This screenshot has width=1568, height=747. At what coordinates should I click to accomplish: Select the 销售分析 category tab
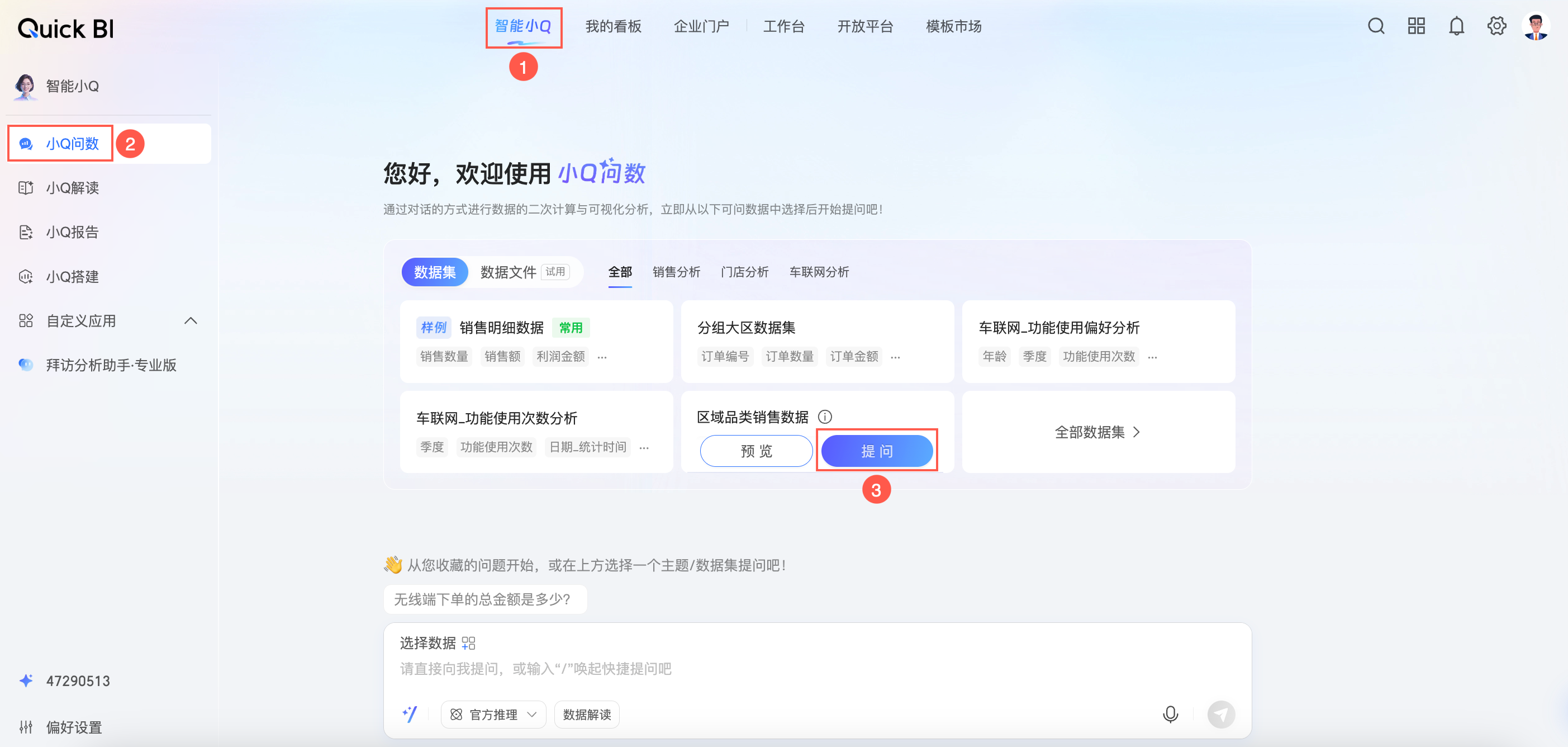pyautogui.click(x=676, y=272)
